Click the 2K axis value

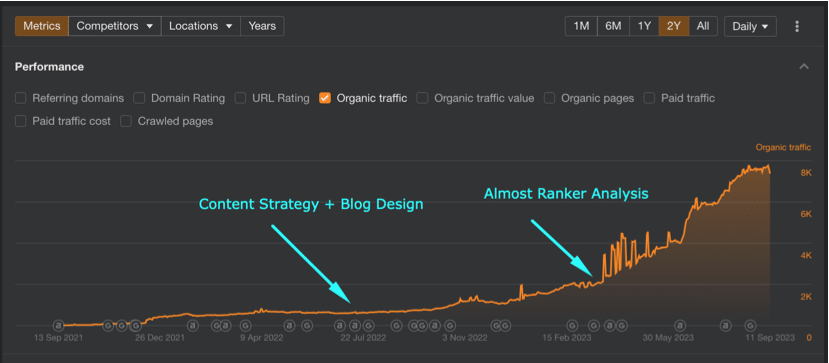click(x=806, y=297)
